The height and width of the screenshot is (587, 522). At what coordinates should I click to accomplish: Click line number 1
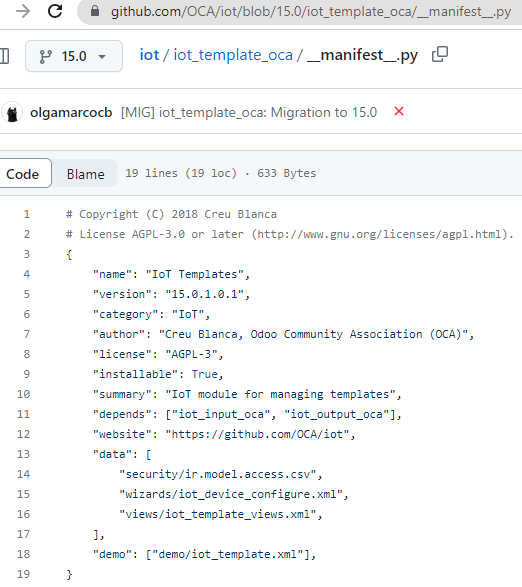point(27,214)
